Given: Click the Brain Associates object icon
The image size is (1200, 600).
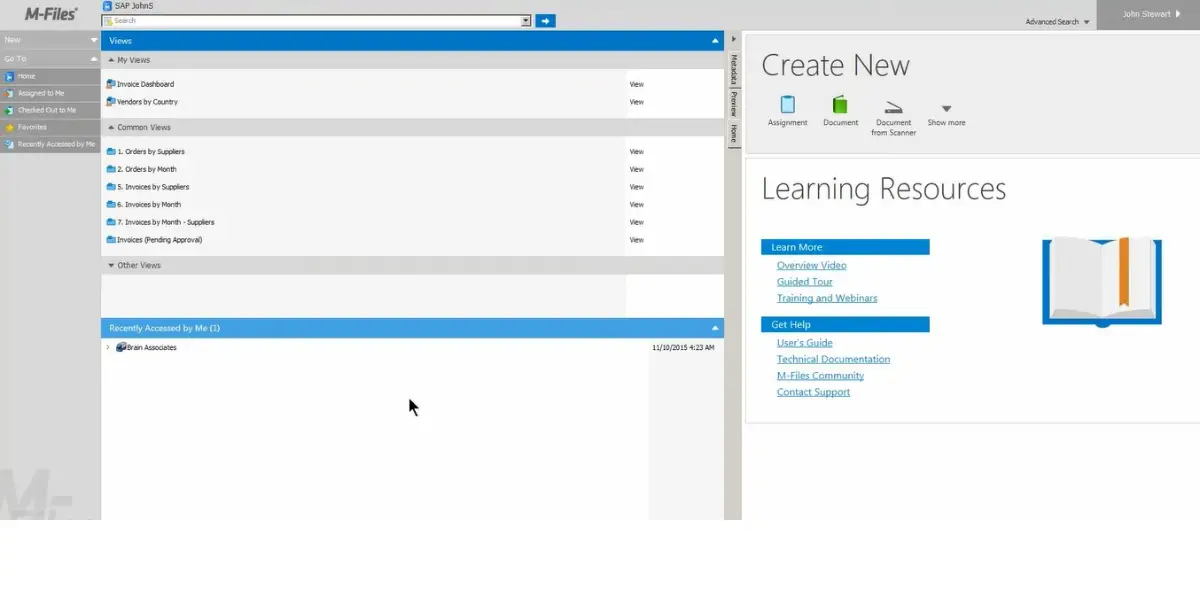Looking at the screenshot, I should [x=120, y=347].
